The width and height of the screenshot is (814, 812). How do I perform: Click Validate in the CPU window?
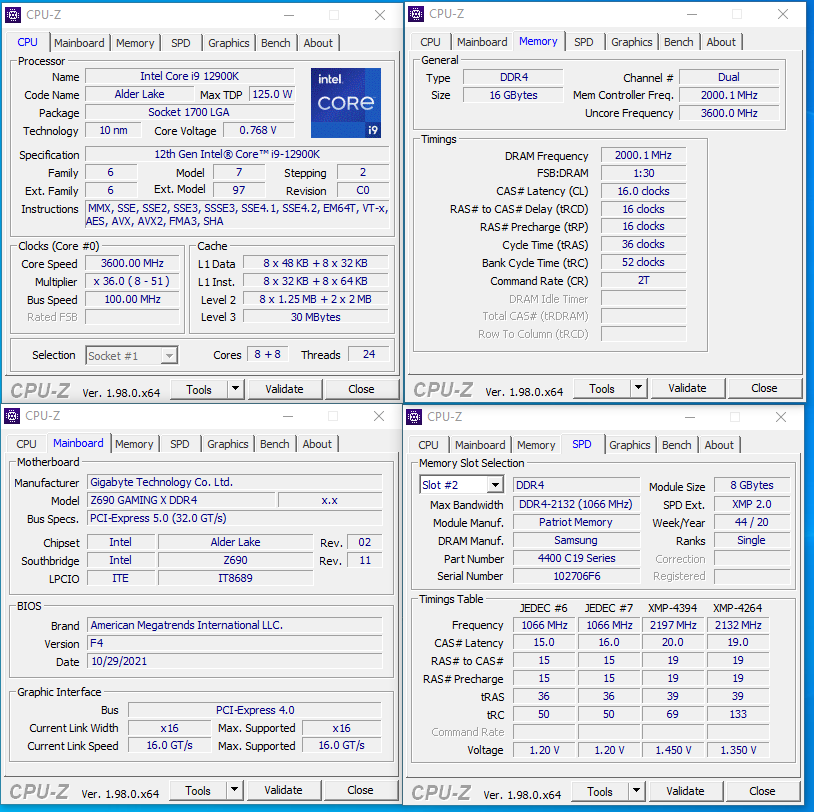(x=284, y=389)
